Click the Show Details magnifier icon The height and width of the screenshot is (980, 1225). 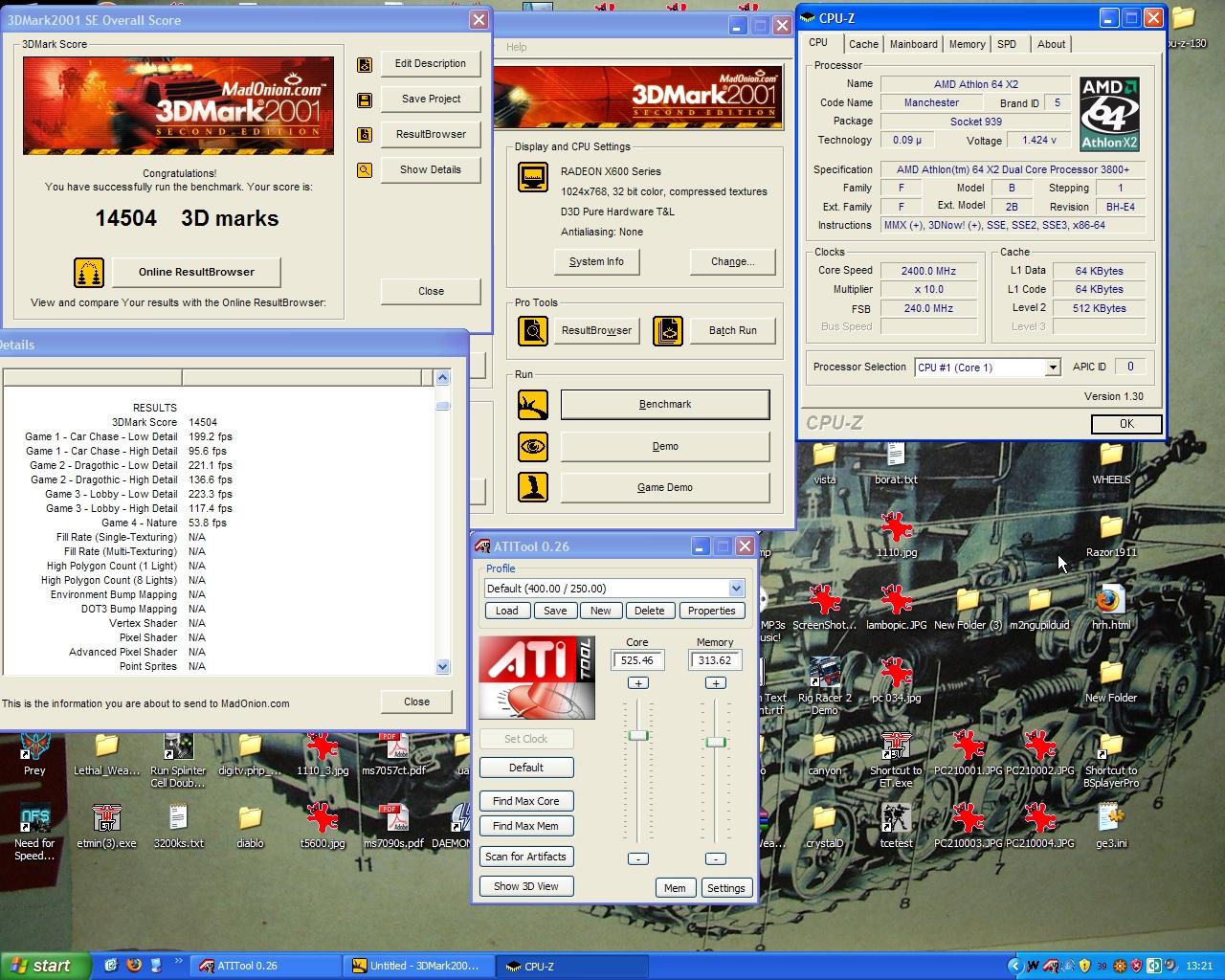365,170
